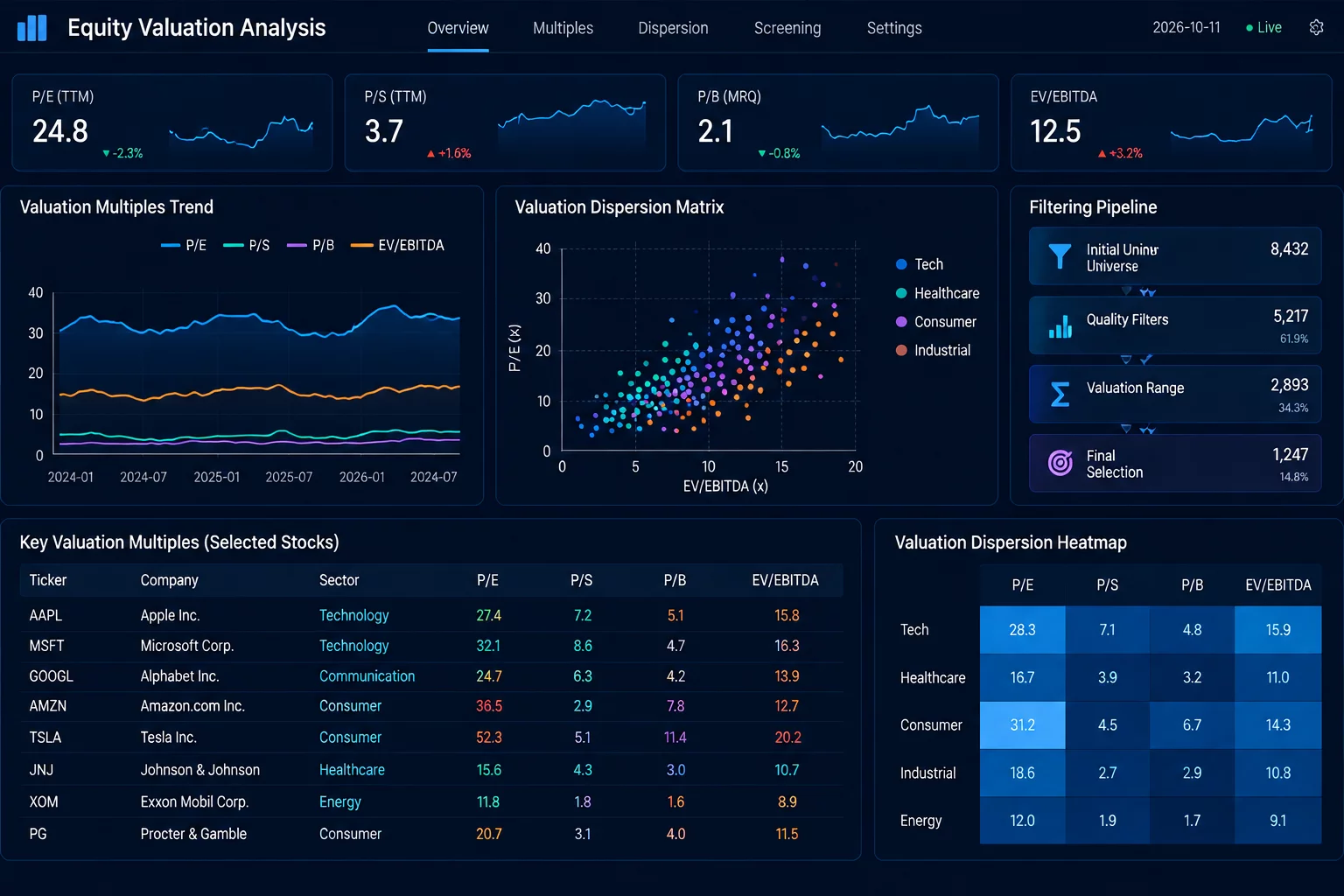Viewport: 1344px width, 896px height.
Task: Select the Settings tab
Action: click(x=894, y=28)
